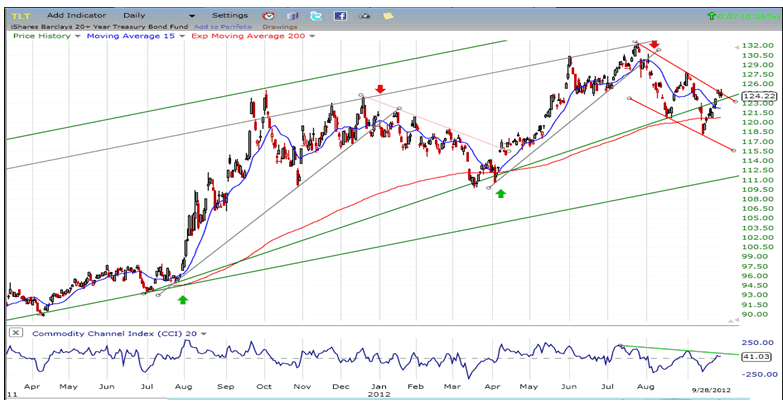Image resolution: width=783 pixels, height=405 pixels.
Task: Click the TLT ticker symbol field
Action: pos(21,16)
